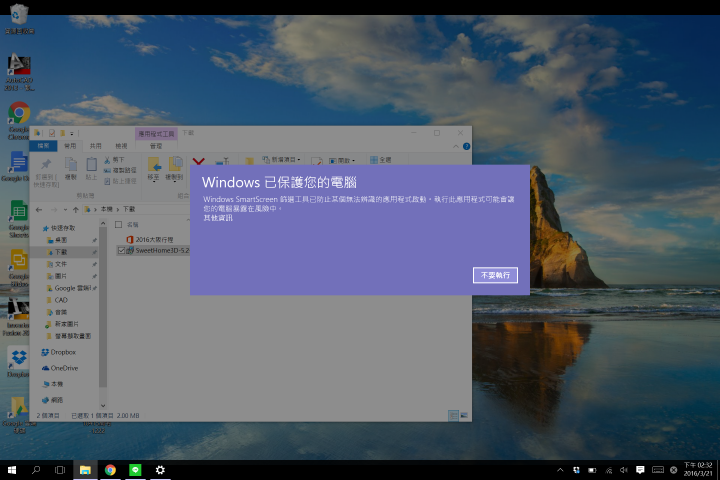The image size is (720, 480).
Task: Open Google Drive desktop shortcut
Action: pyautogui.click(x=18, y=415)
